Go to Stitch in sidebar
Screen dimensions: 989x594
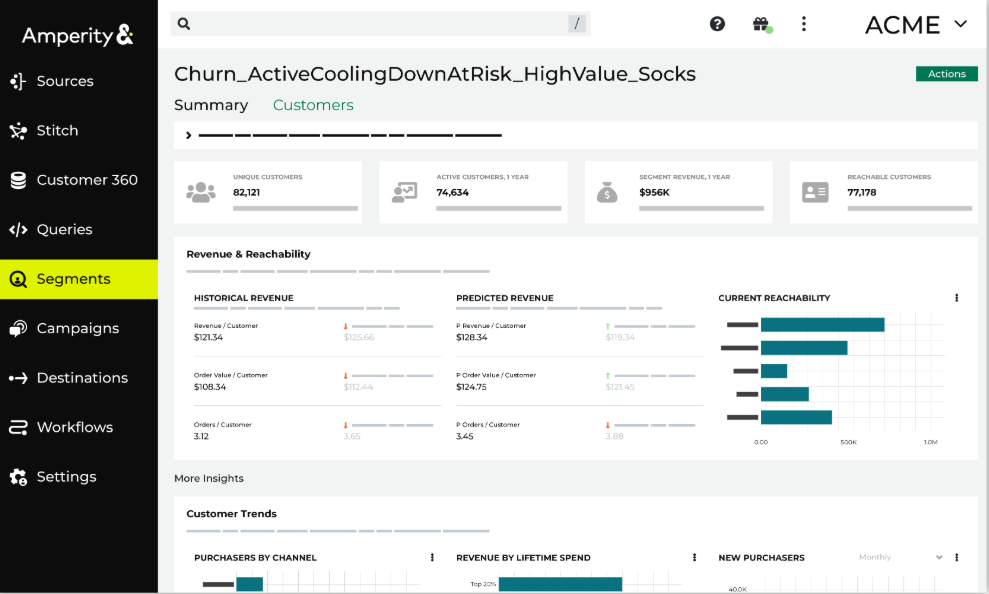click(x=57, y=131)
